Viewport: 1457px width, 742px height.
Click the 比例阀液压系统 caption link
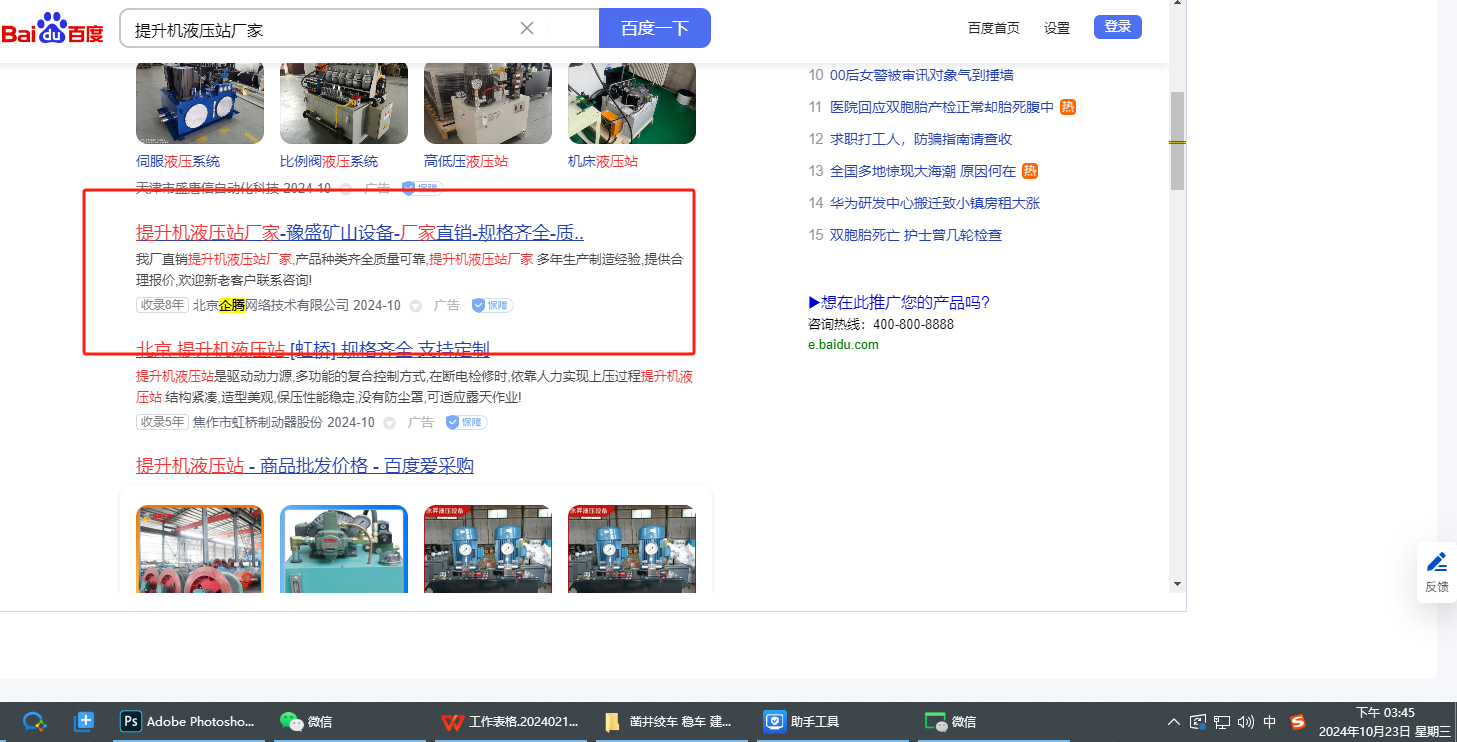pyautogui.click(x=329, y=161)
